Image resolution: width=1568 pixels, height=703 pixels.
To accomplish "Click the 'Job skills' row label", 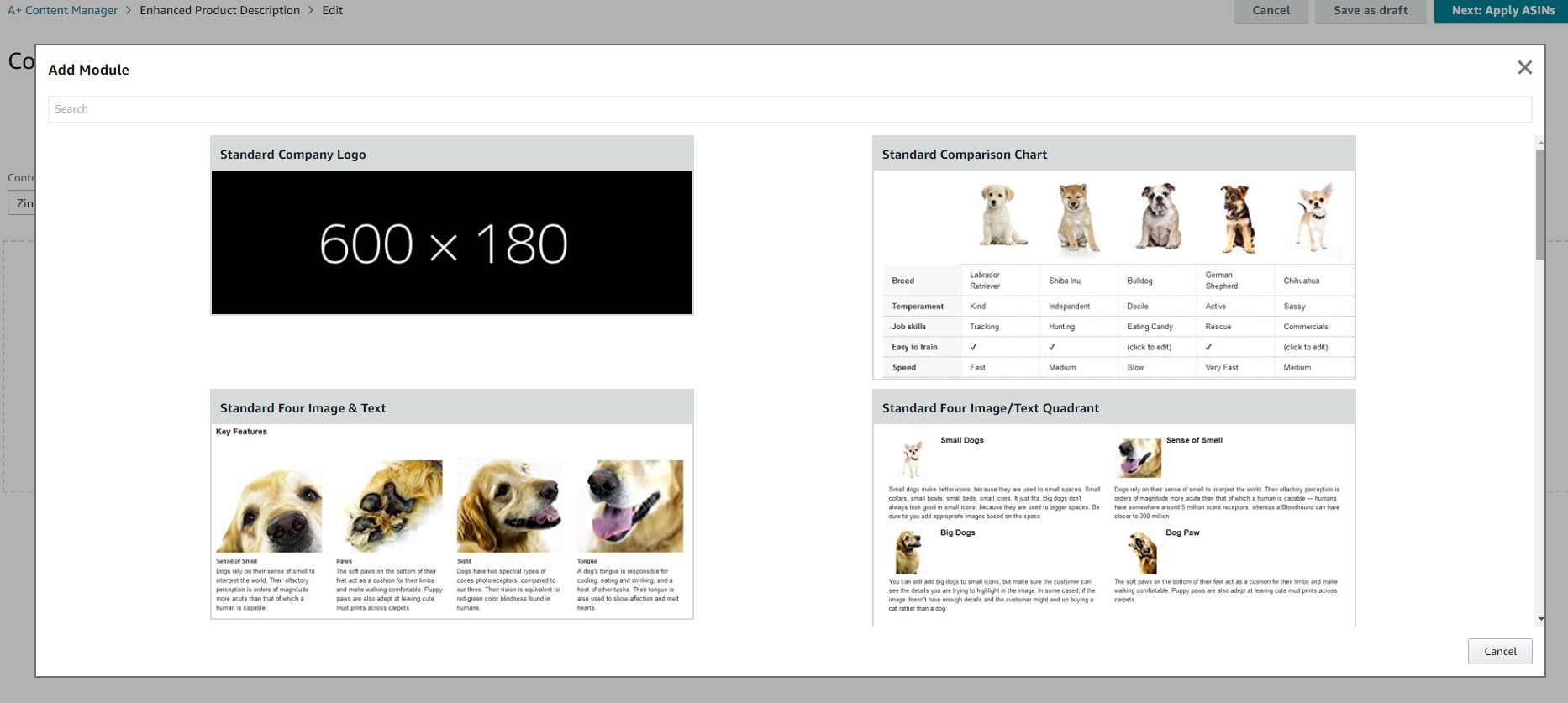I will [908, 327].
